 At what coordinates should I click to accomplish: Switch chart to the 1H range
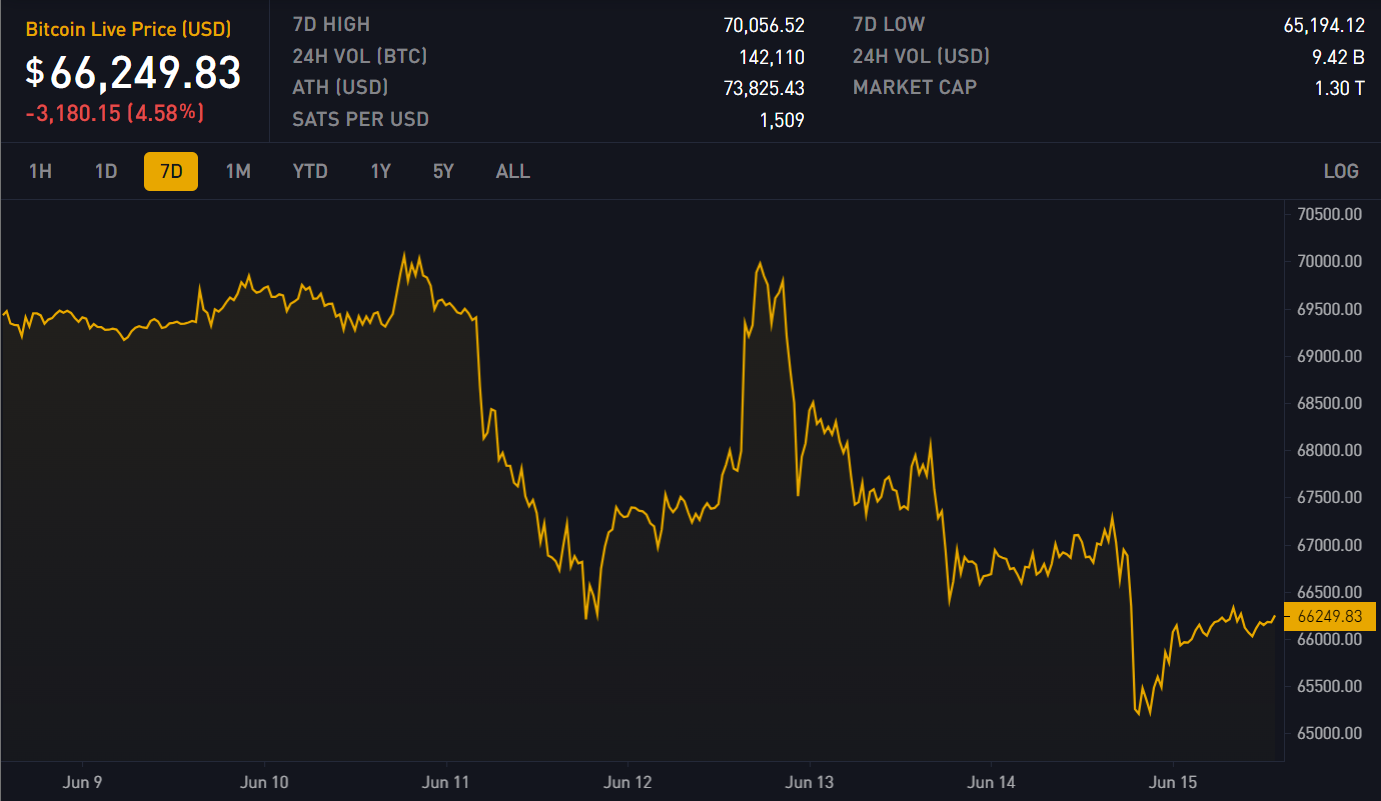40,171
